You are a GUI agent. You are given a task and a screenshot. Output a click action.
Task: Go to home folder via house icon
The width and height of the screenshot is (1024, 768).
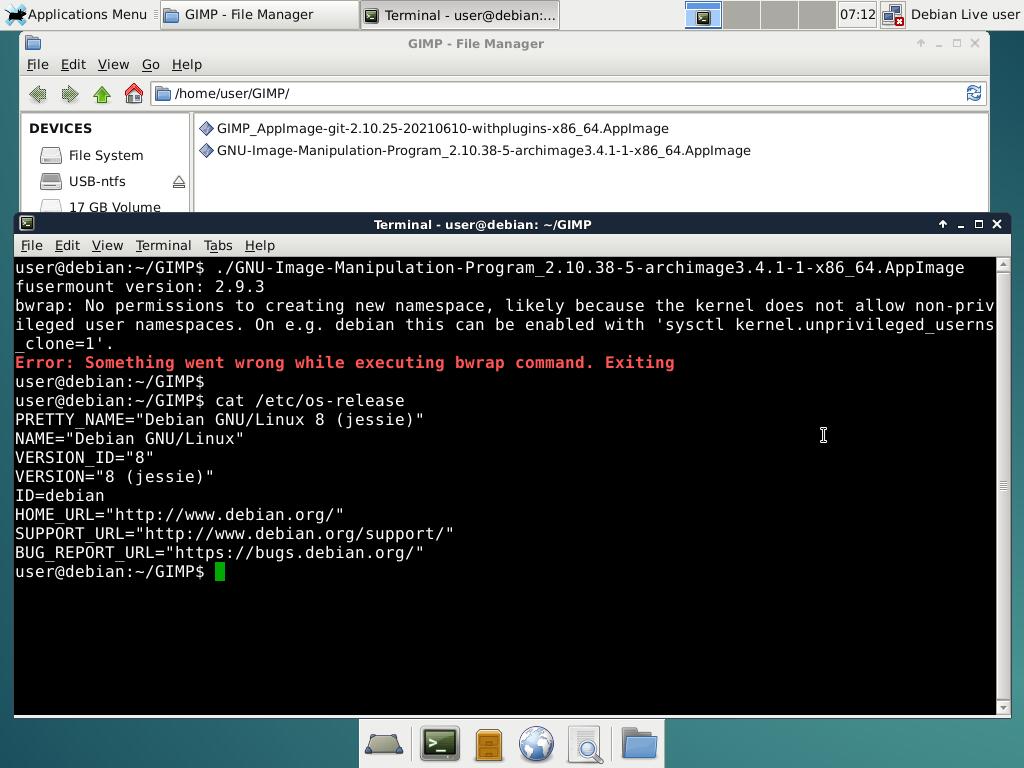point(134,93)
